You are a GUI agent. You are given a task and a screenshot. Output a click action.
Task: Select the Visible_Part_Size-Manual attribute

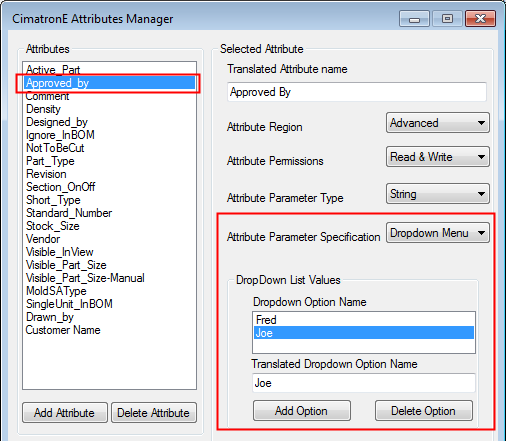click(85, 278)
